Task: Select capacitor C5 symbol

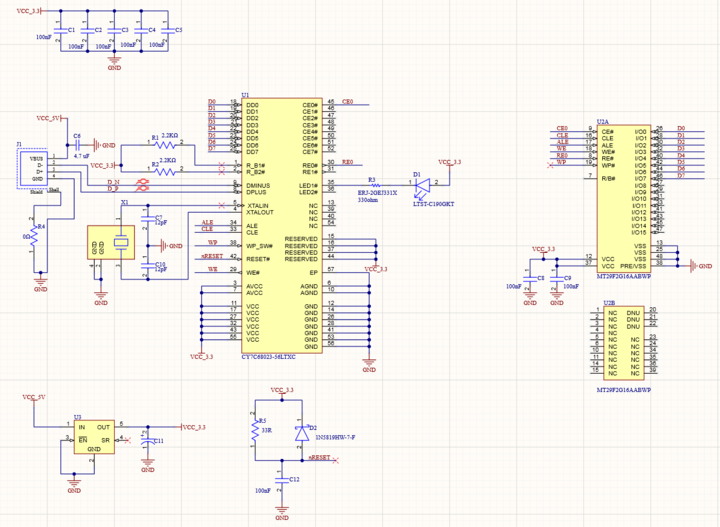Action: [168, 31]
